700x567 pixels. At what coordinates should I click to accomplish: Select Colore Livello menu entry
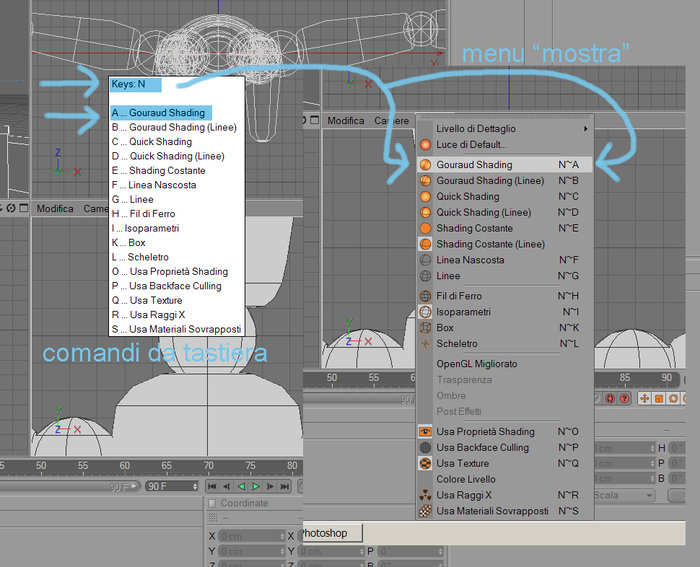[x=505, y=479]
